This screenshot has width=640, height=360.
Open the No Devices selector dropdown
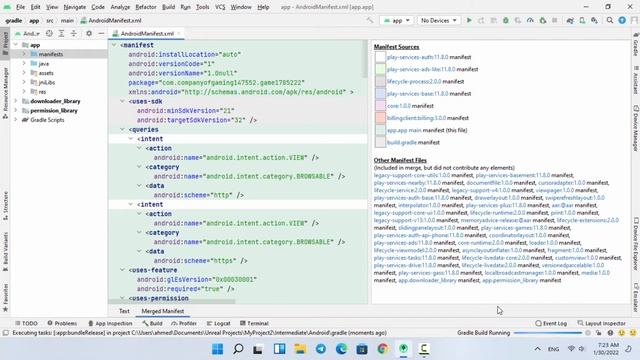point(438,20)
